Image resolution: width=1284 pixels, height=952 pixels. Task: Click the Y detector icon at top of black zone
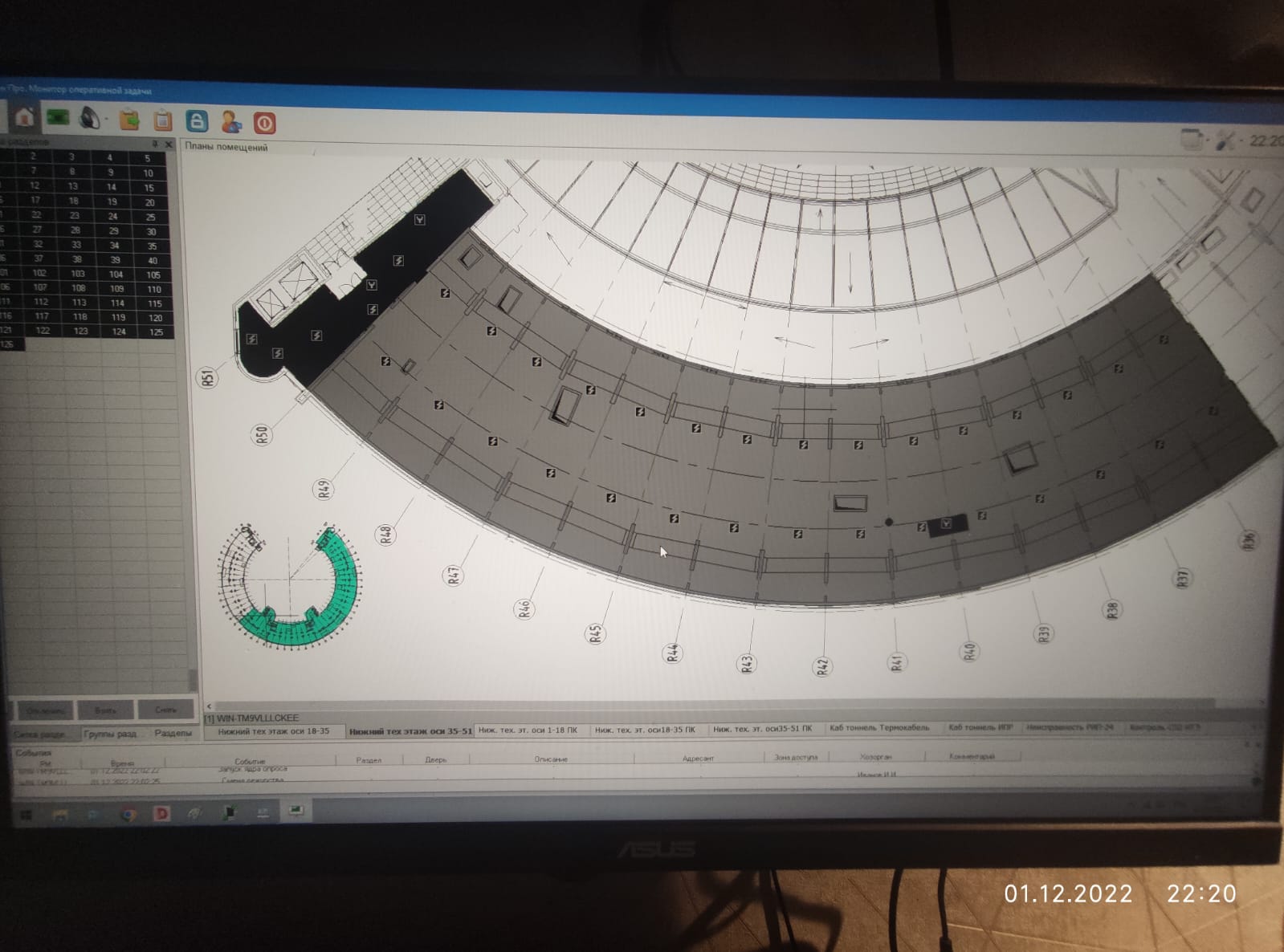[419, 219]
